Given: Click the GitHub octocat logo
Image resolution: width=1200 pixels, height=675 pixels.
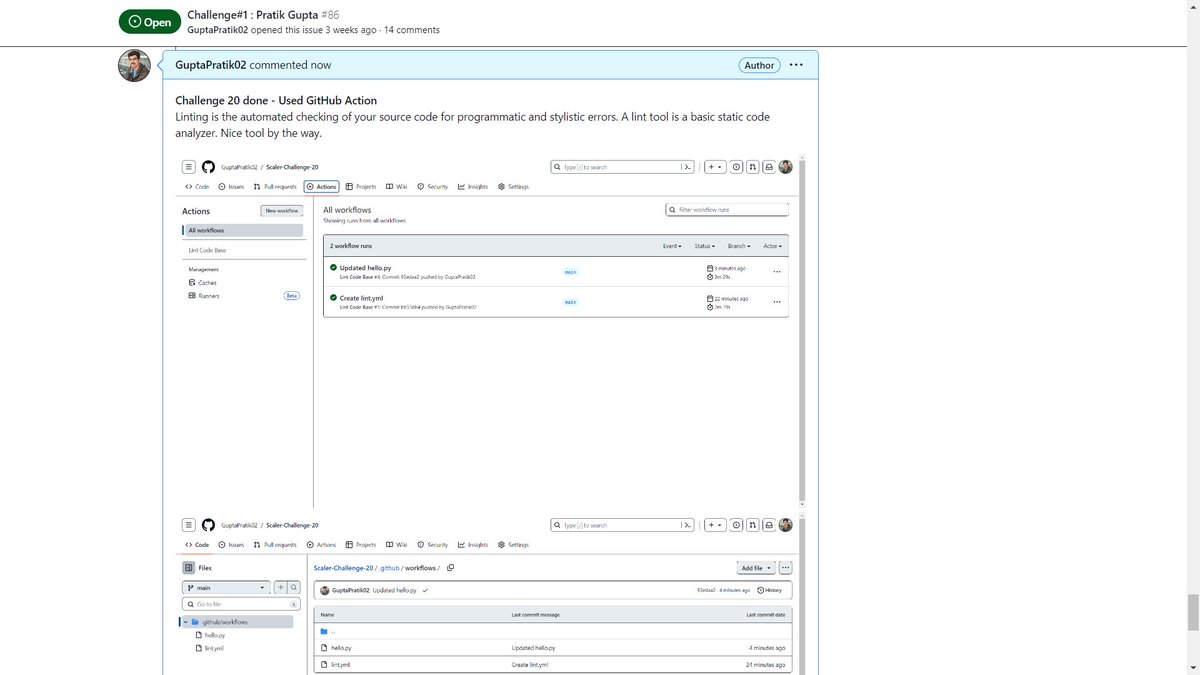Looking at the screenshot, I should pyautogui.click(x=208, y=167).
